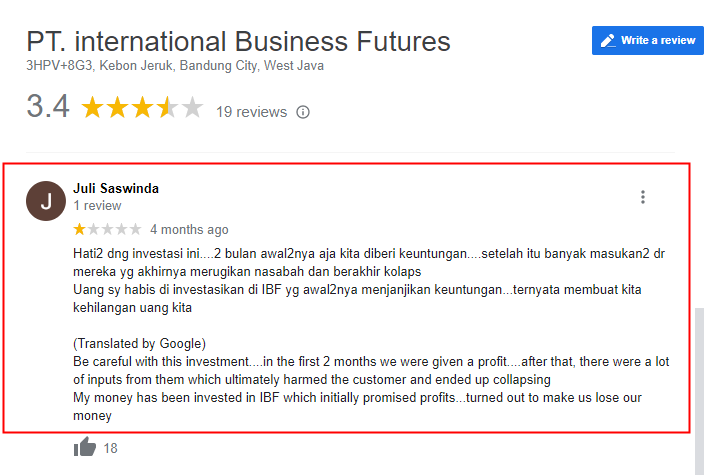
Task: Click the "1 review" contributor text
Action: pyautogui.click(x=97, y=205)
